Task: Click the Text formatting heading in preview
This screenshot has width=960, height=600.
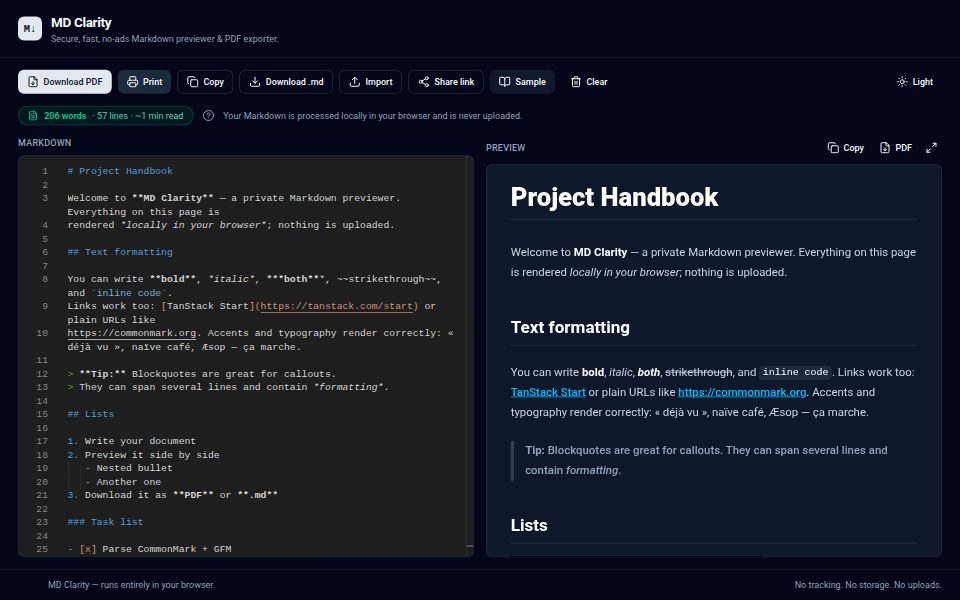Action: coord(570,328)
